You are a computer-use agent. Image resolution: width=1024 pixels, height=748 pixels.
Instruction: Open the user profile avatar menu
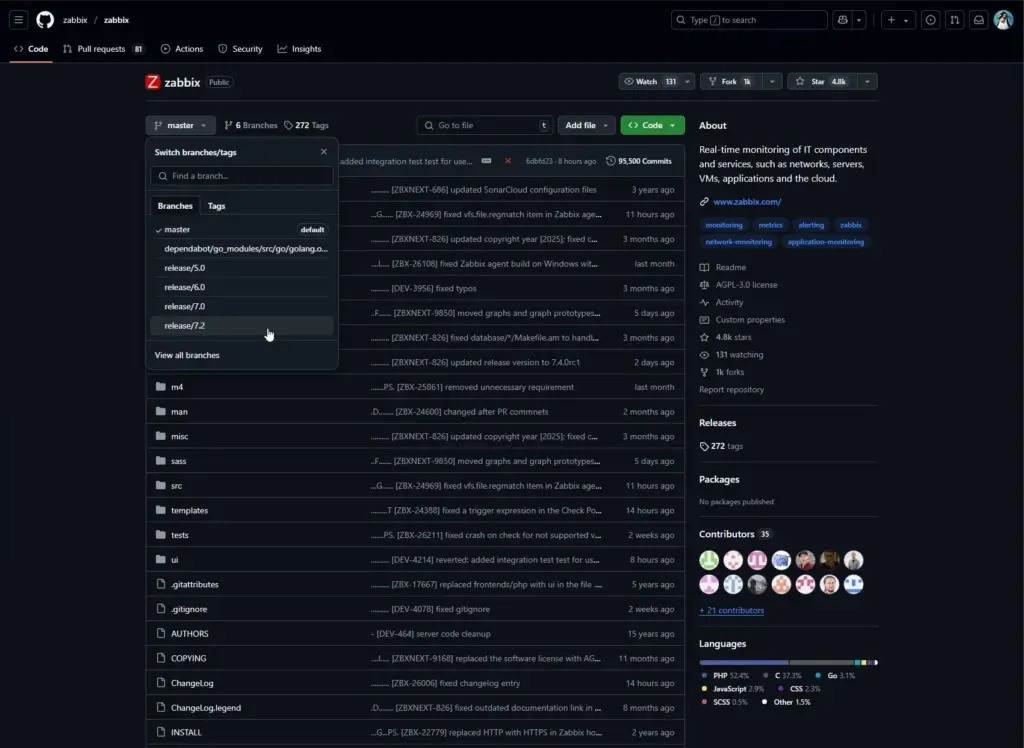(1003, 20)
